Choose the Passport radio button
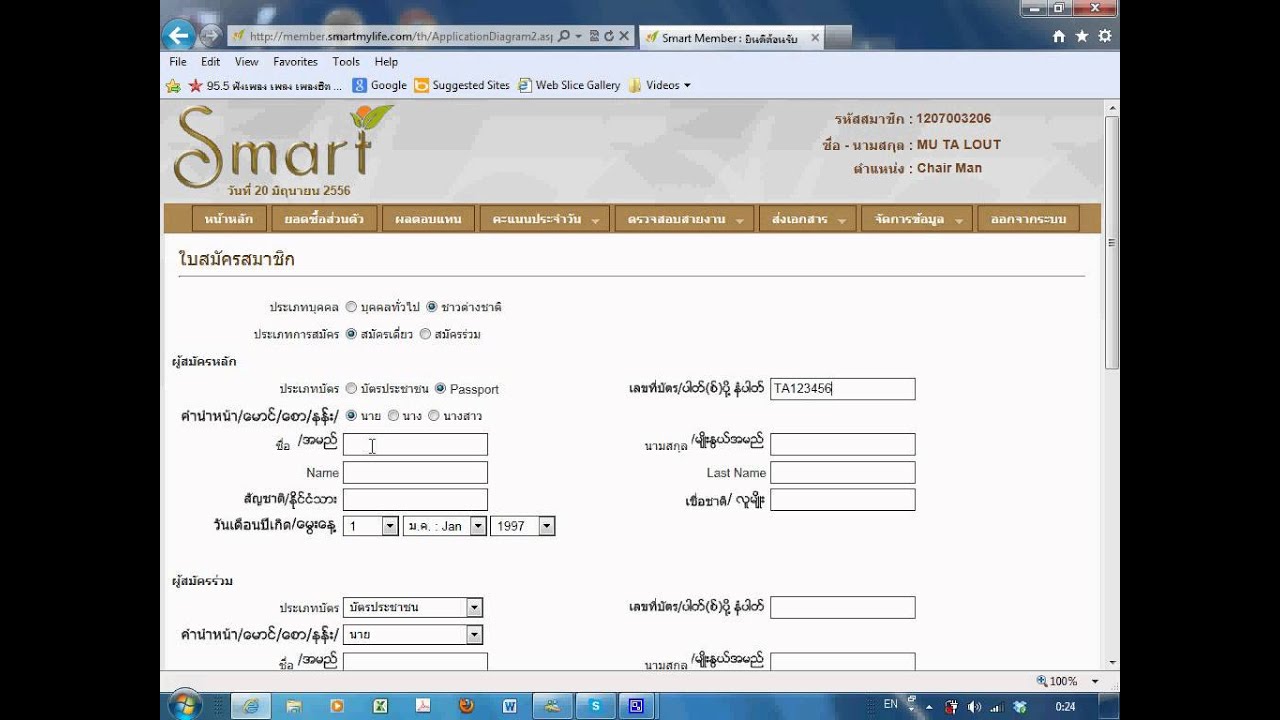Viewport: 1280px width, 720px height. 440,388
